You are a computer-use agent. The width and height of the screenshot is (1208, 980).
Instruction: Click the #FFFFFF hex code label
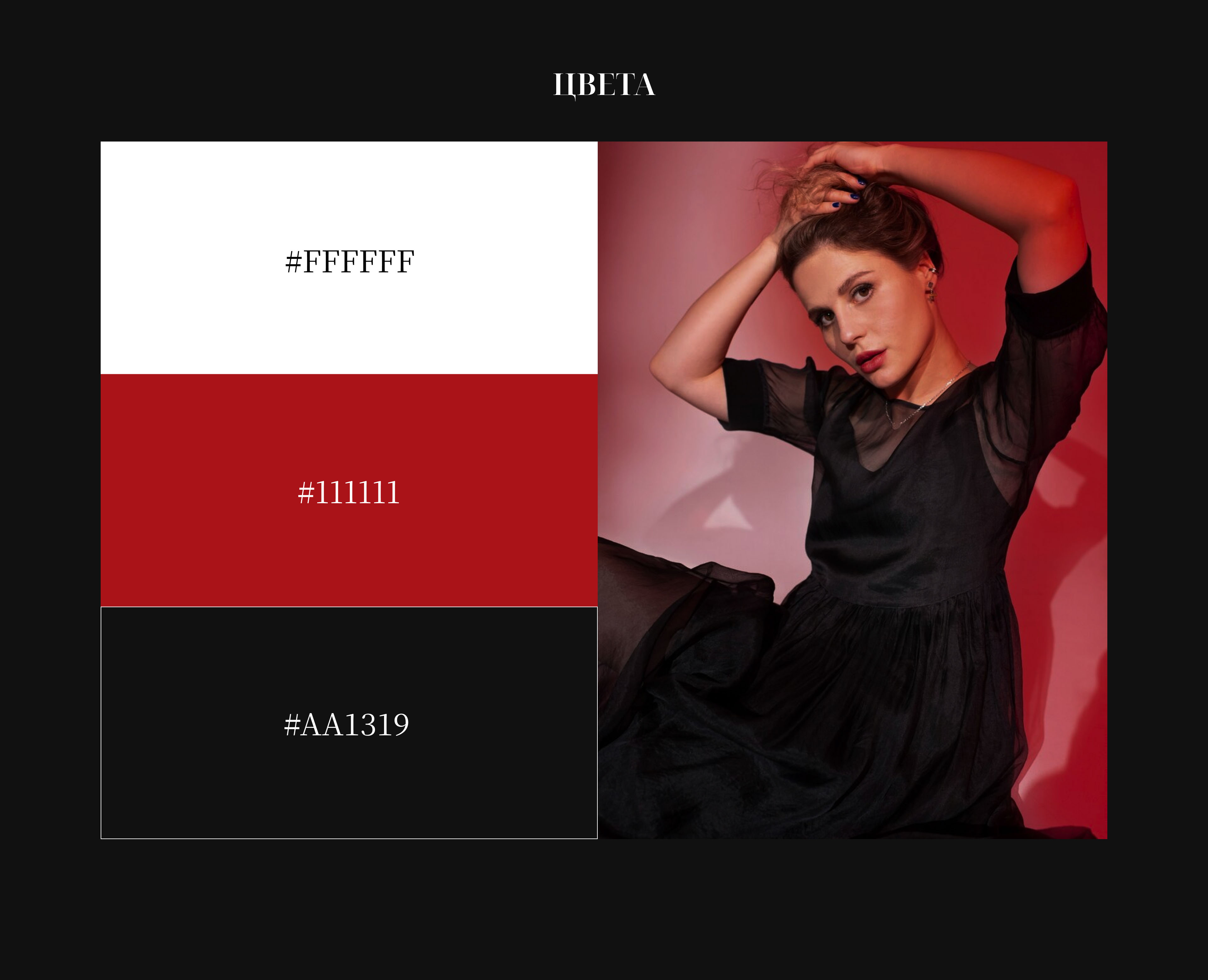350,262
